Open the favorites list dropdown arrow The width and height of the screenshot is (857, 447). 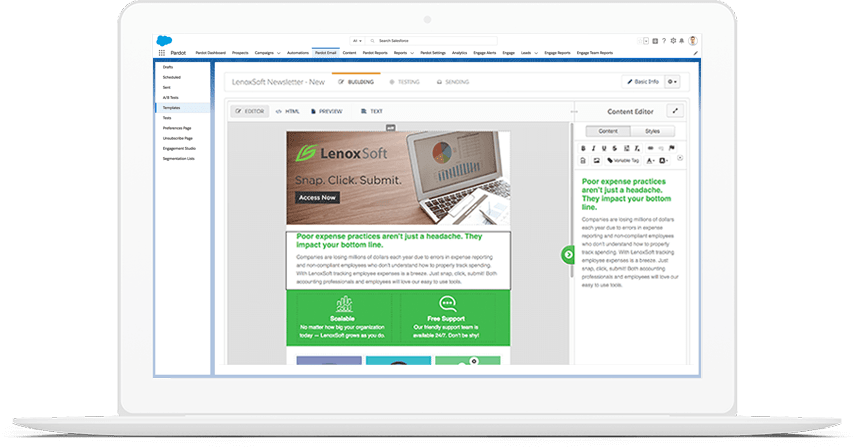coord(646,41)
